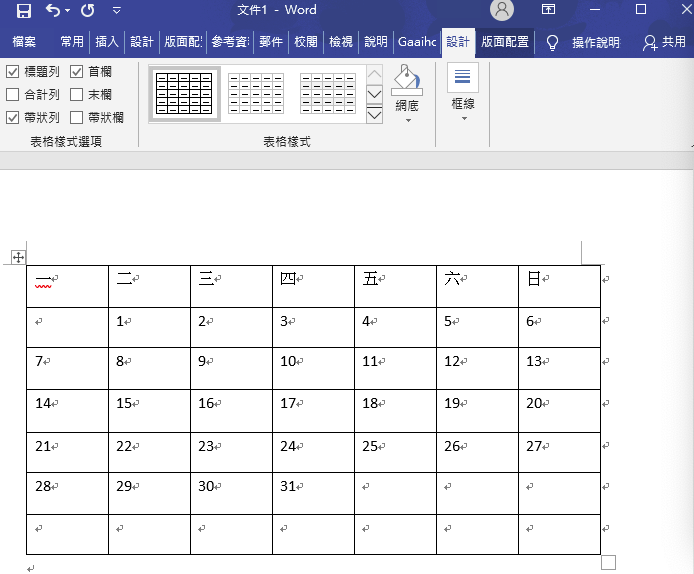This screenshot has height=574, width=694.
Task: Click the cell with number 13
Action: point(559,369)
